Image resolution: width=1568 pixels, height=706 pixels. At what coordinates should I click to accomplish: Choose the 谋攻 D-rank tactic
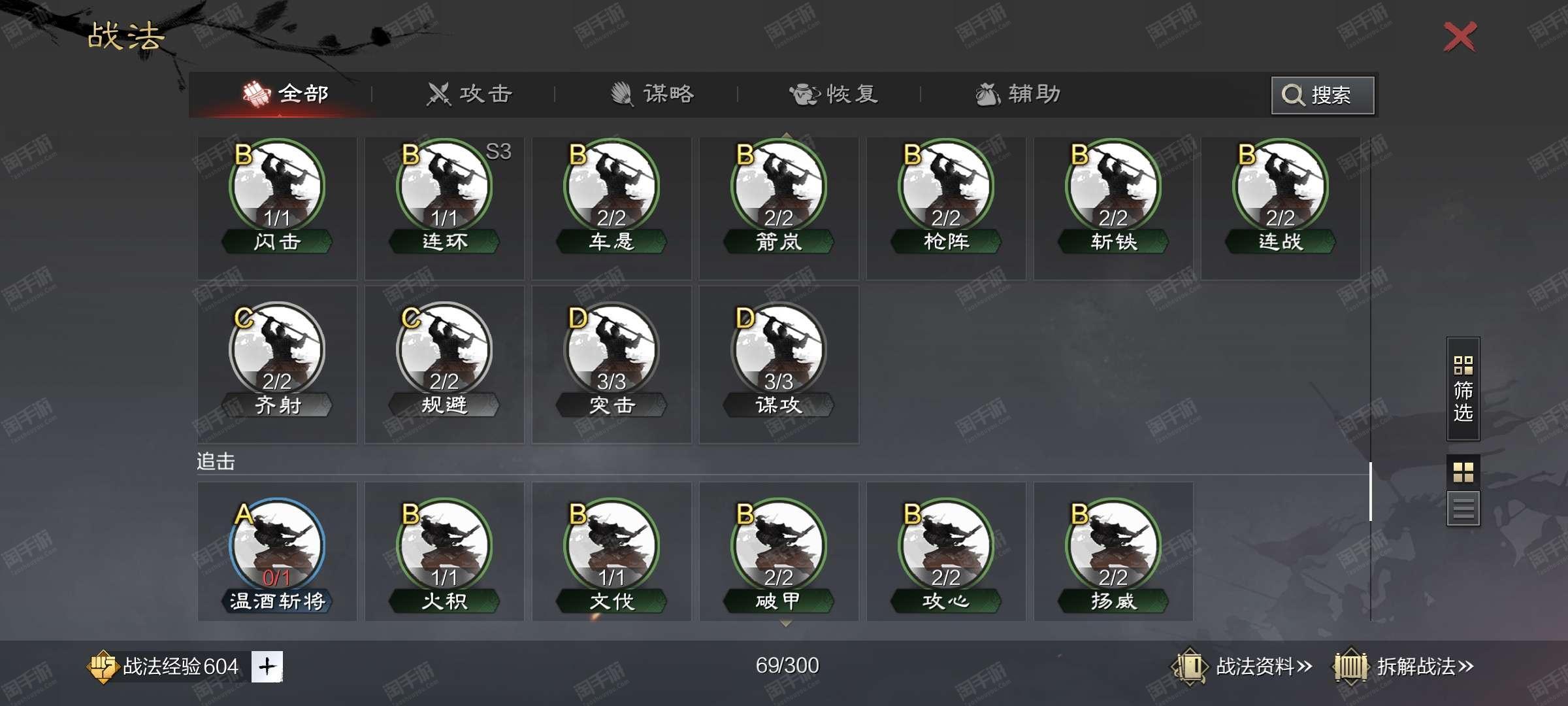tap(779, 360)
